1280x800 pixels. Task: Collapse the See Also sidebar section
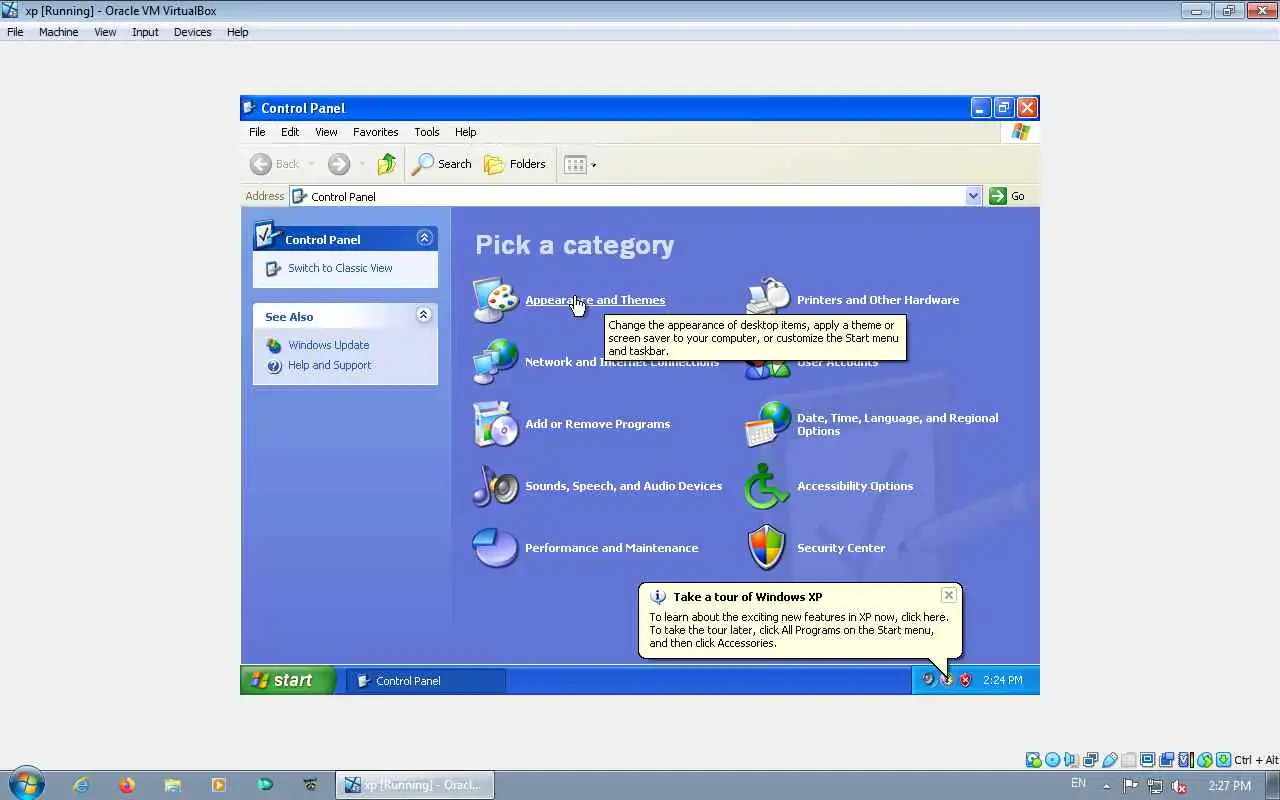(424, 315)
